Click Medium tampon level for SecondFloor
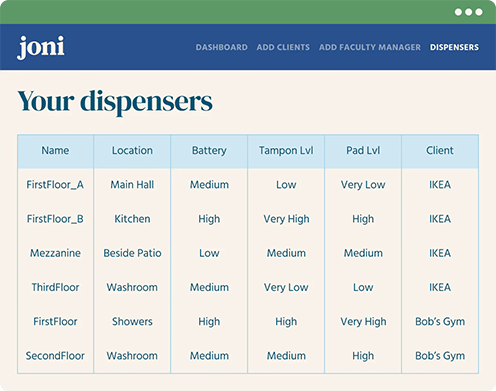 (286, 356)
